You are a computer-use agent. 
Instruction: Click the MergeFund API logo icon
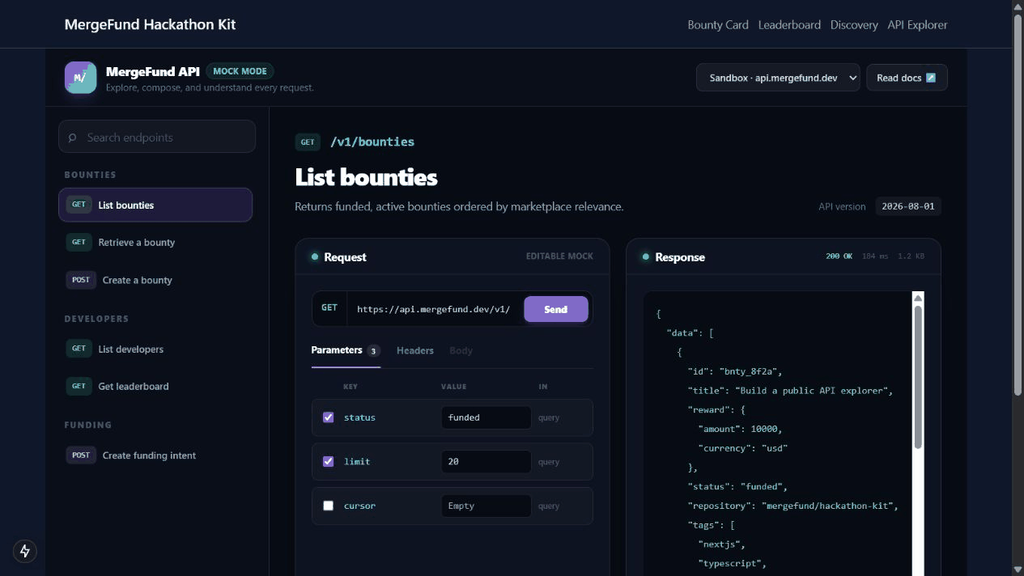(80, 78)
